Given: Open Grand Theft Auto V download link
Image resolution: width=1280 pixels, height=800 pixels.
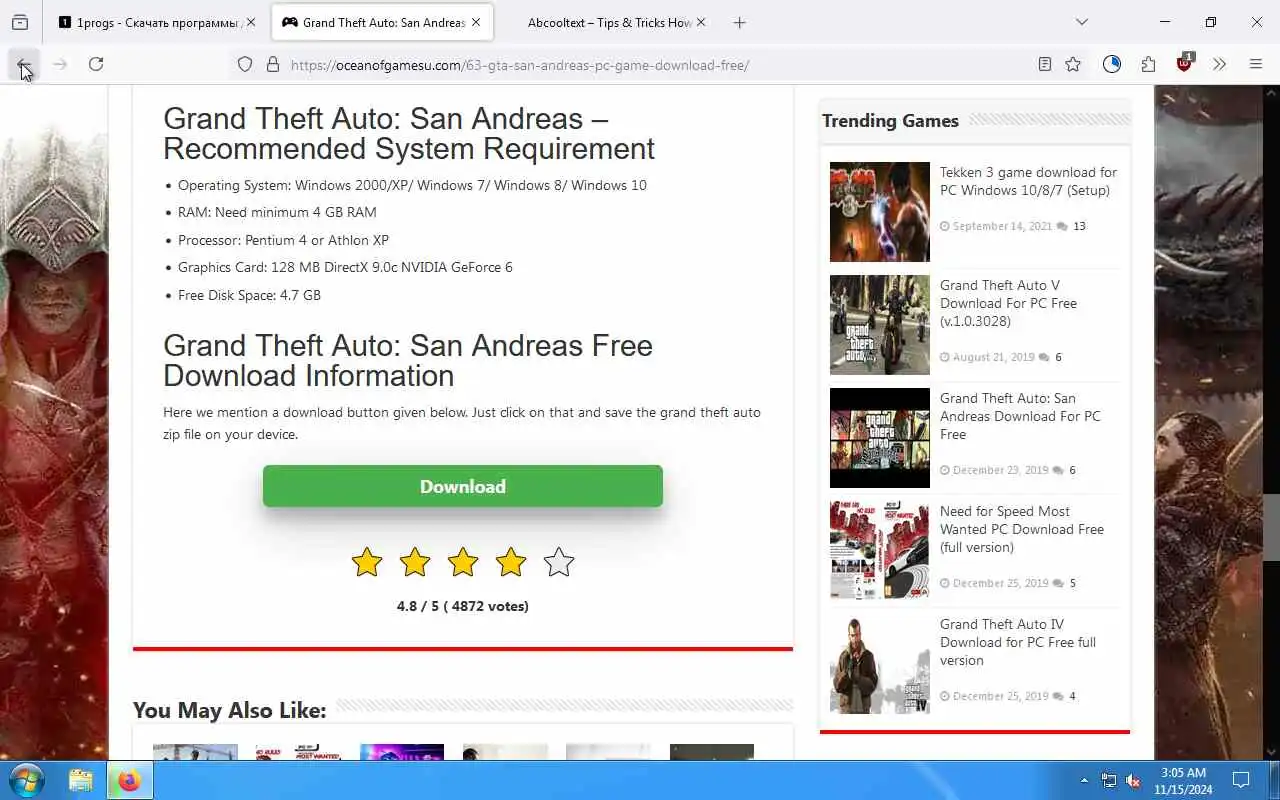Looking at the screenshot, I should [x=1008, y=303].
